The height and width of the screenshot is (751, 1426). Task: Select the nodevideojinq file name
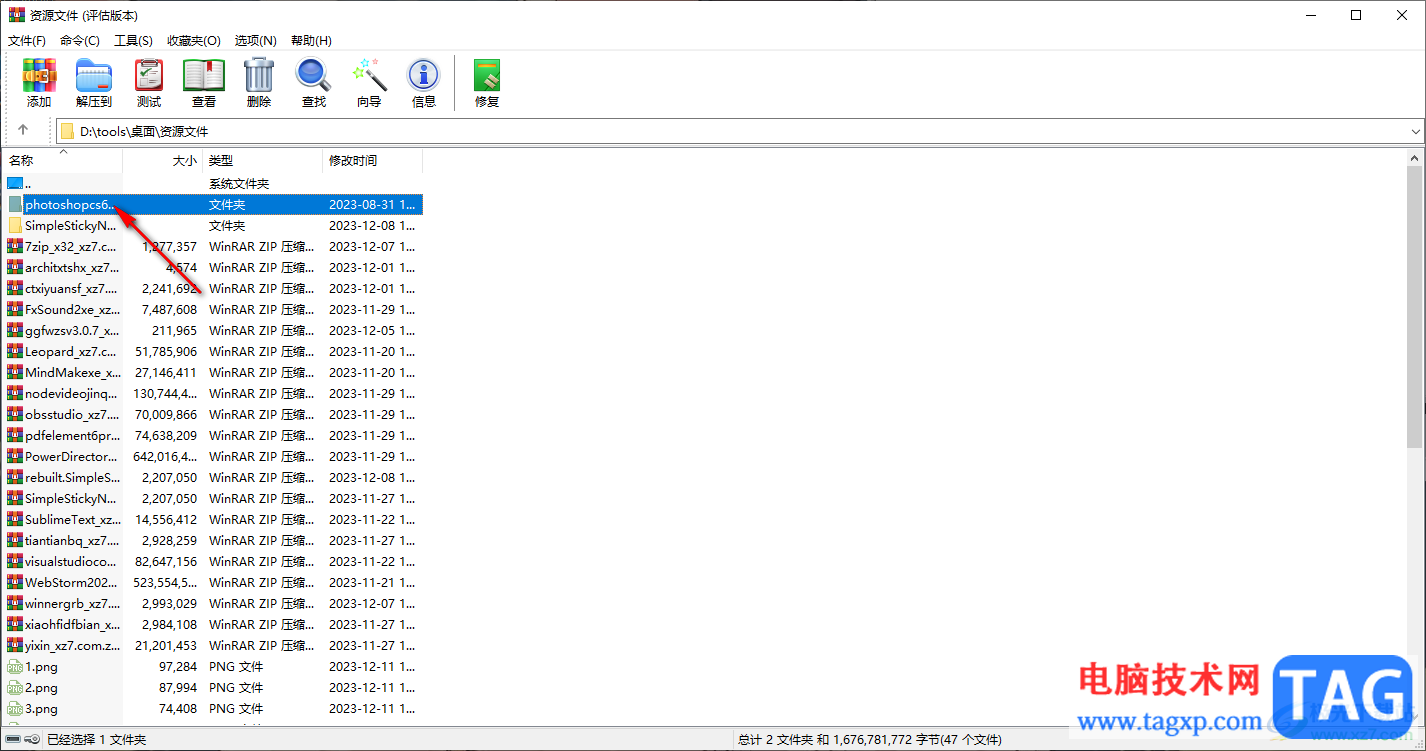click(x=71, y=393)
